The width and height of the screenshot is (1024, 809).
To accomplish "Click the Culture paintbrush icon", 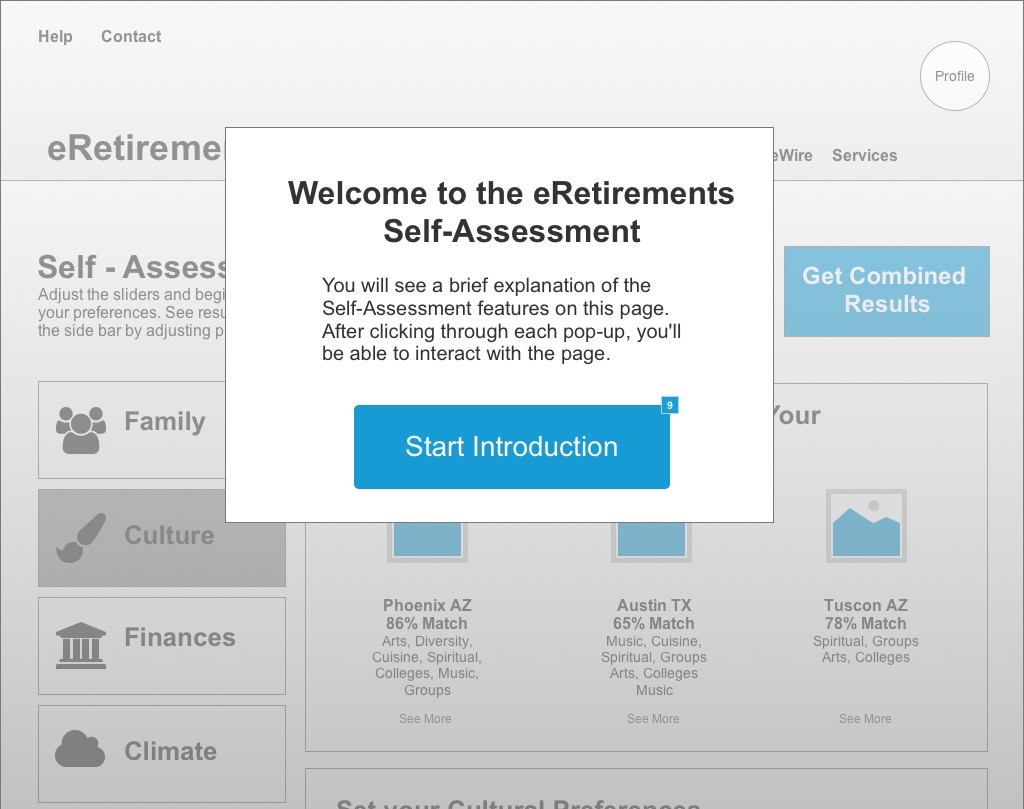I will coord(81,537).
